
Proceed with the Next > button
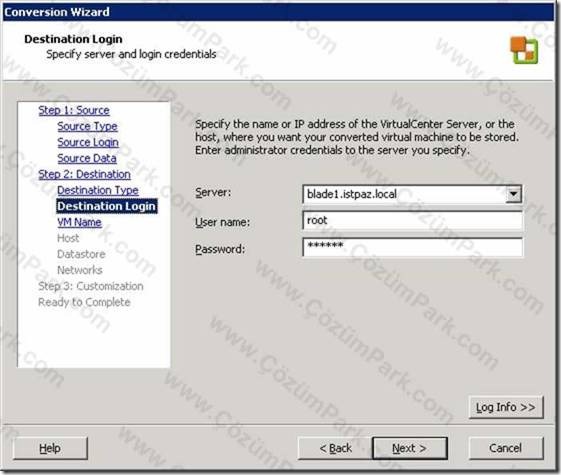(410, 448)
